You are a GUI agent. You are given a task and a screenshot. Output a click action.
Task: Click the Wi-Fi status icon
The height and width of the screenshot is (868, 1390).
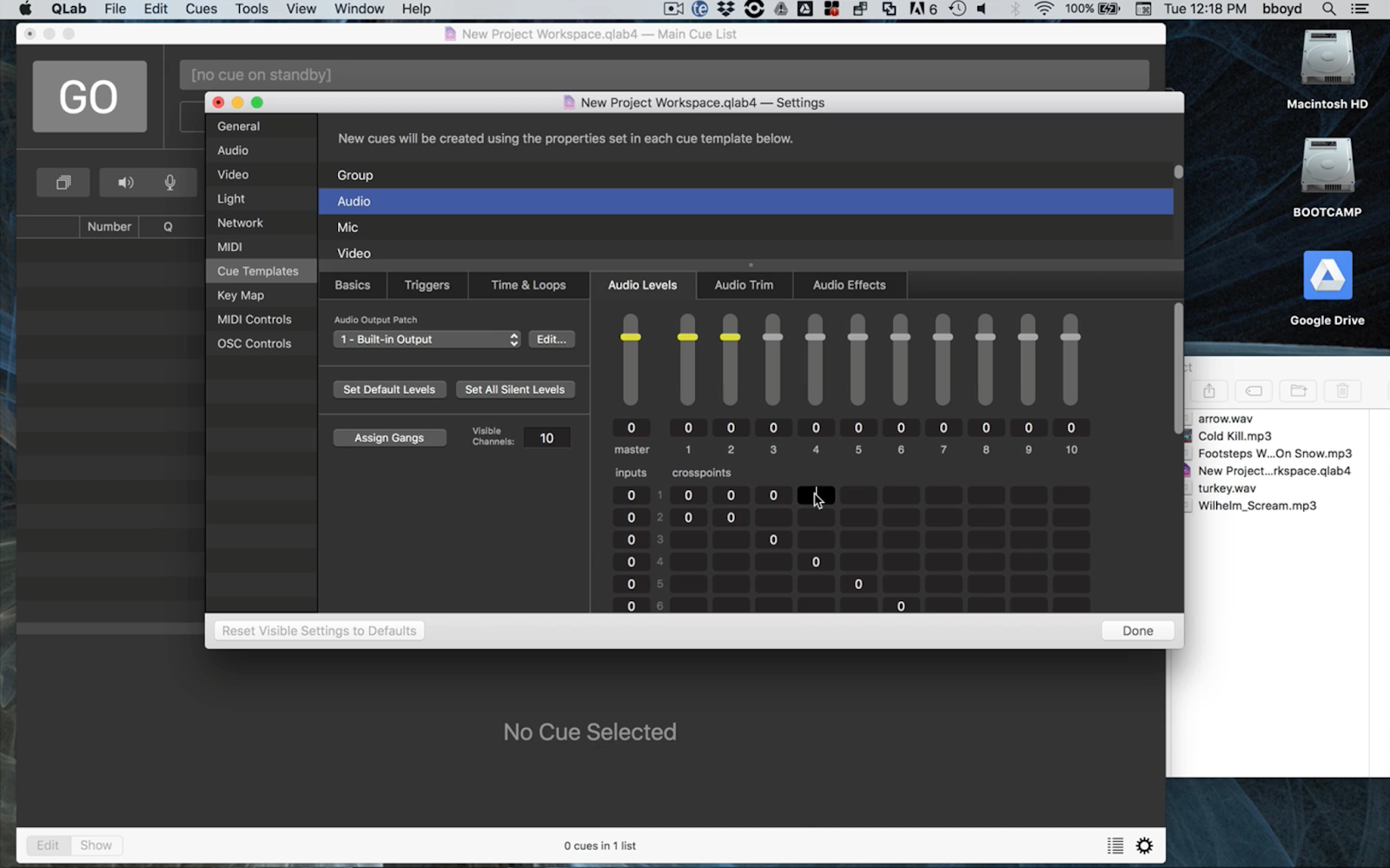tap(1043, 9)
